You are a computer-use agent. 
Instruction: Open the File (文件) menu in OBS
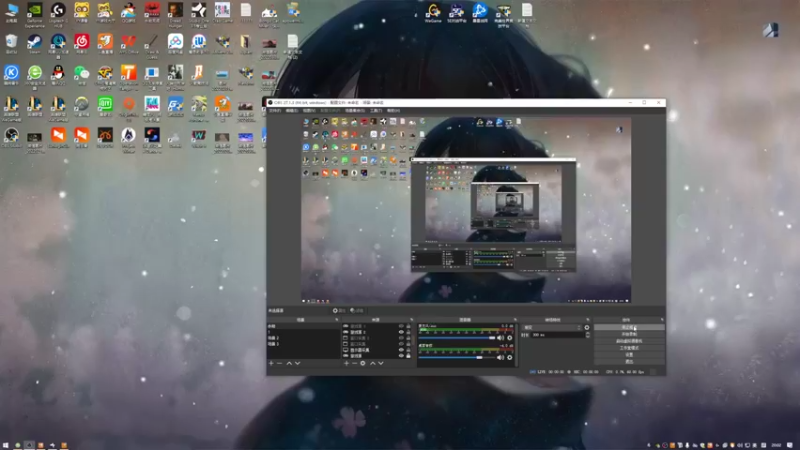coord(275,111)
